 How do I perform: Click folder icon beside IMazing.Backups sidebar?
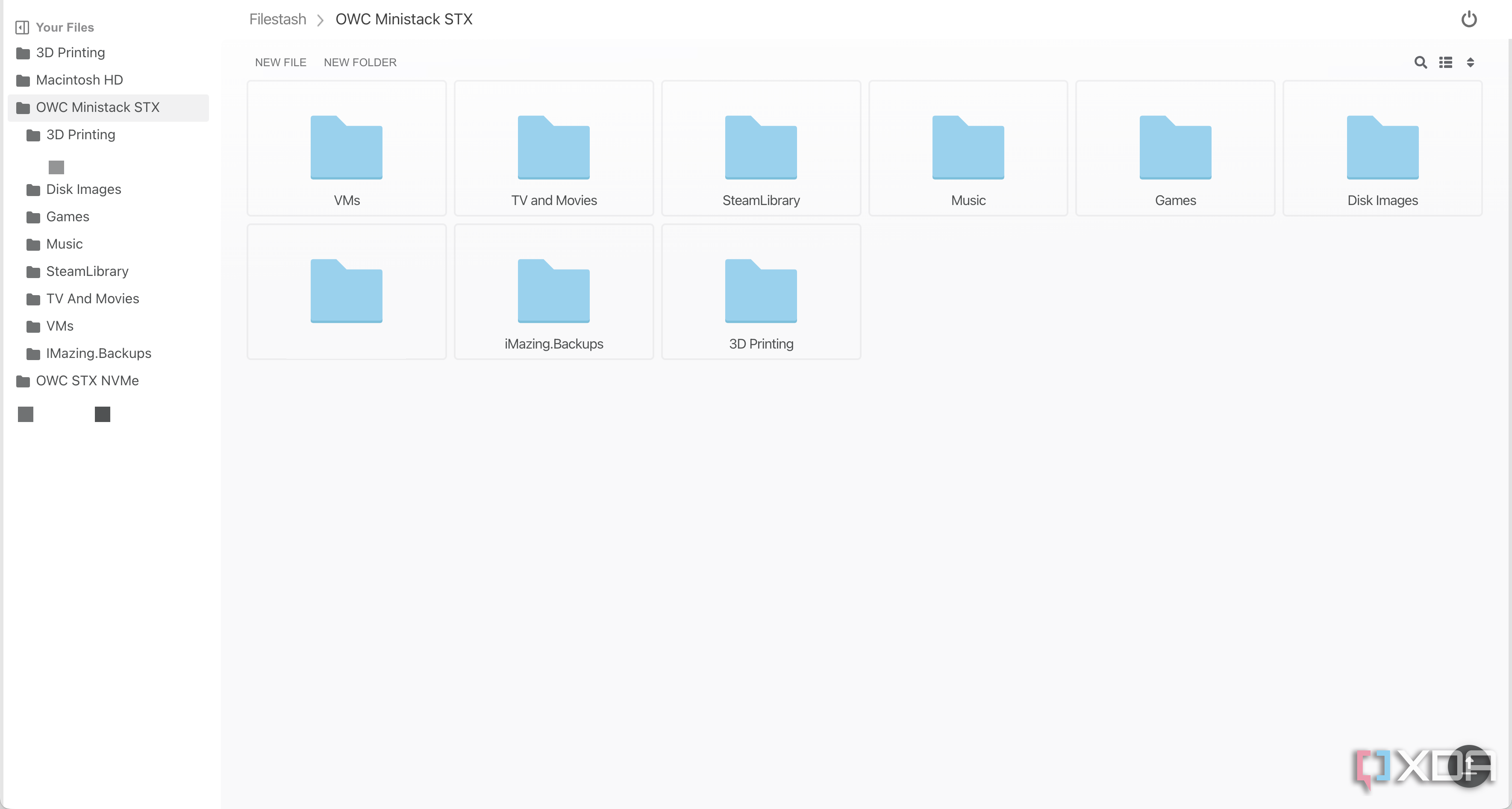[33, 355]
